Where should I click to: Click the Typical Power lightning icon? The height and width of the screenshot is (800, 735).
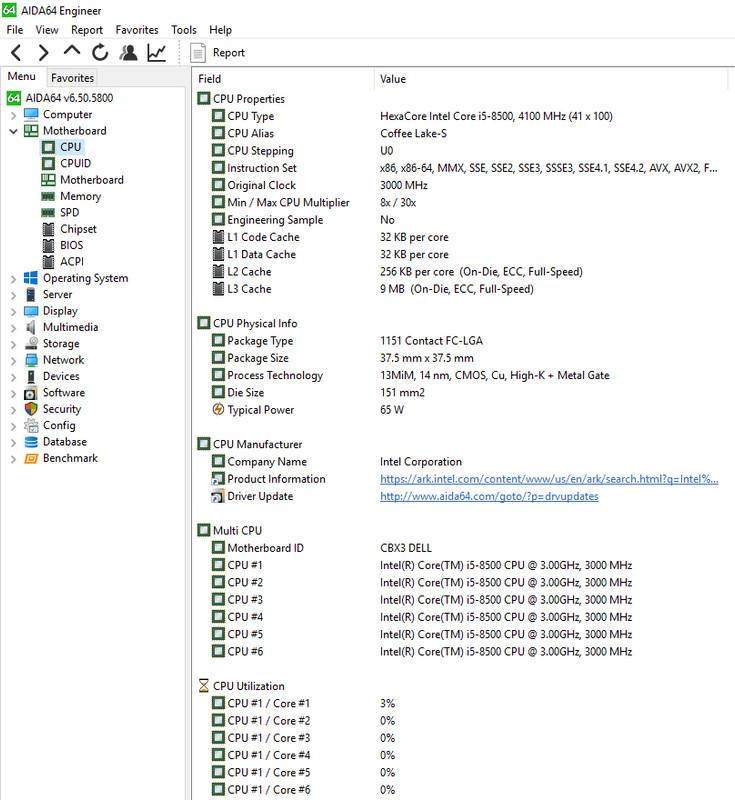coord(218,409)
